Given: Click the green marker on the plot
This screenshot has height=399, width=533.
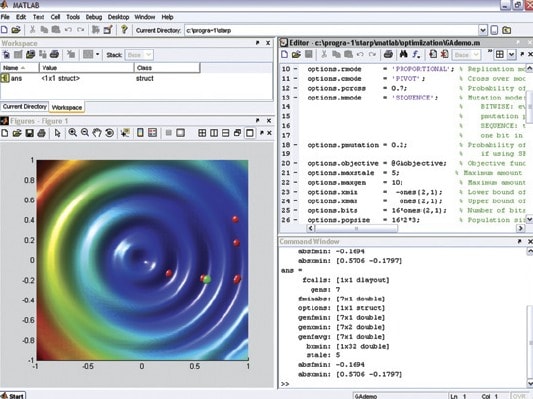Looking at the screenshot, I should pos(207,280).
